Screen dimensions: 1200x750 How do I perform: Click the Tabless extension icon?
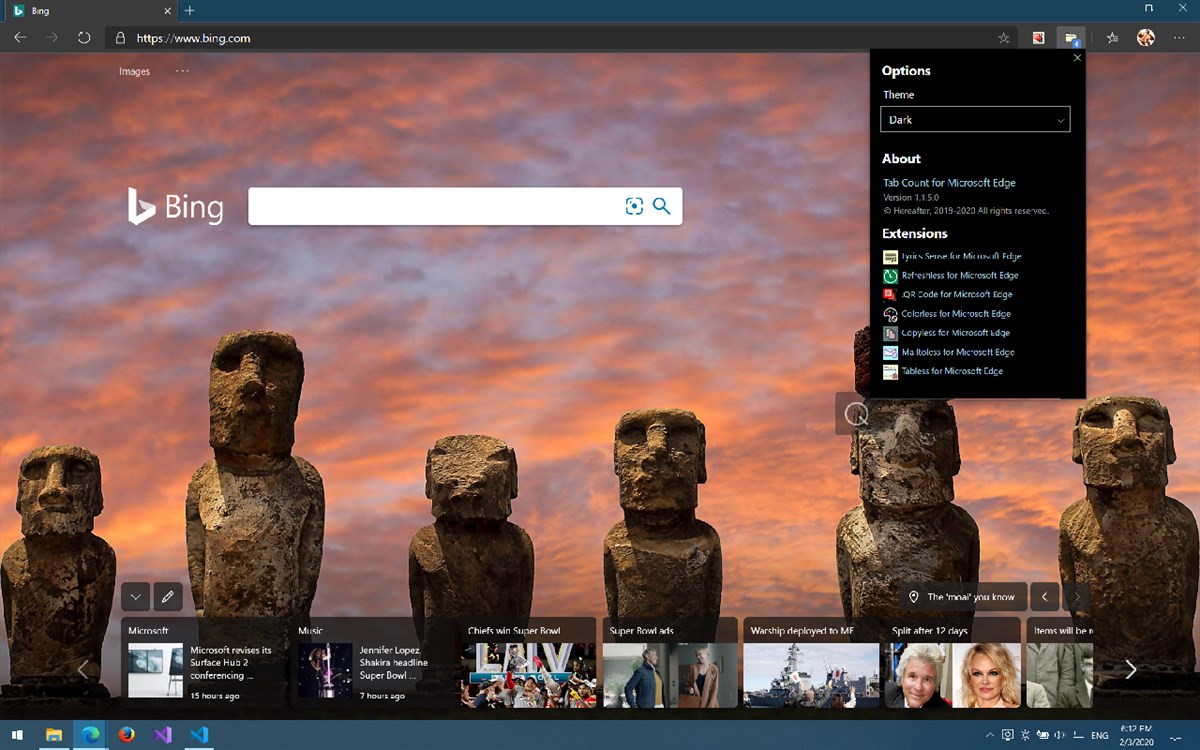890,371
